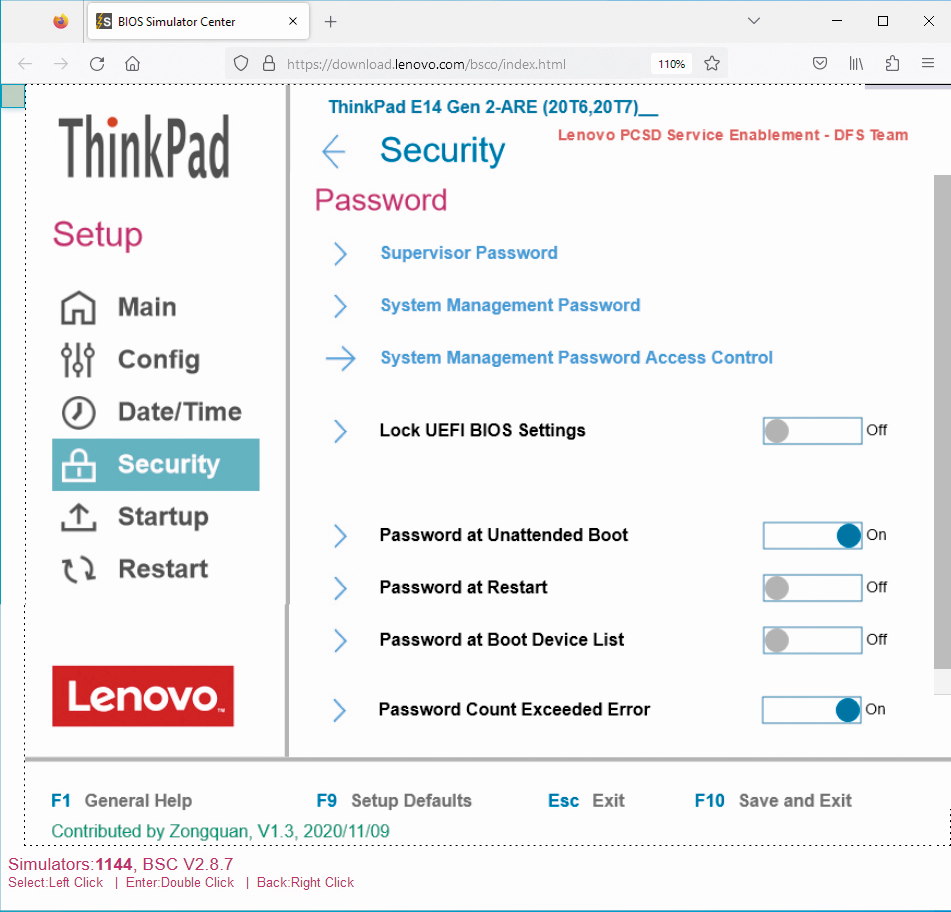Click Esc Exit
The height and width of the screenshot is (912, 951).
click(586, 801)
